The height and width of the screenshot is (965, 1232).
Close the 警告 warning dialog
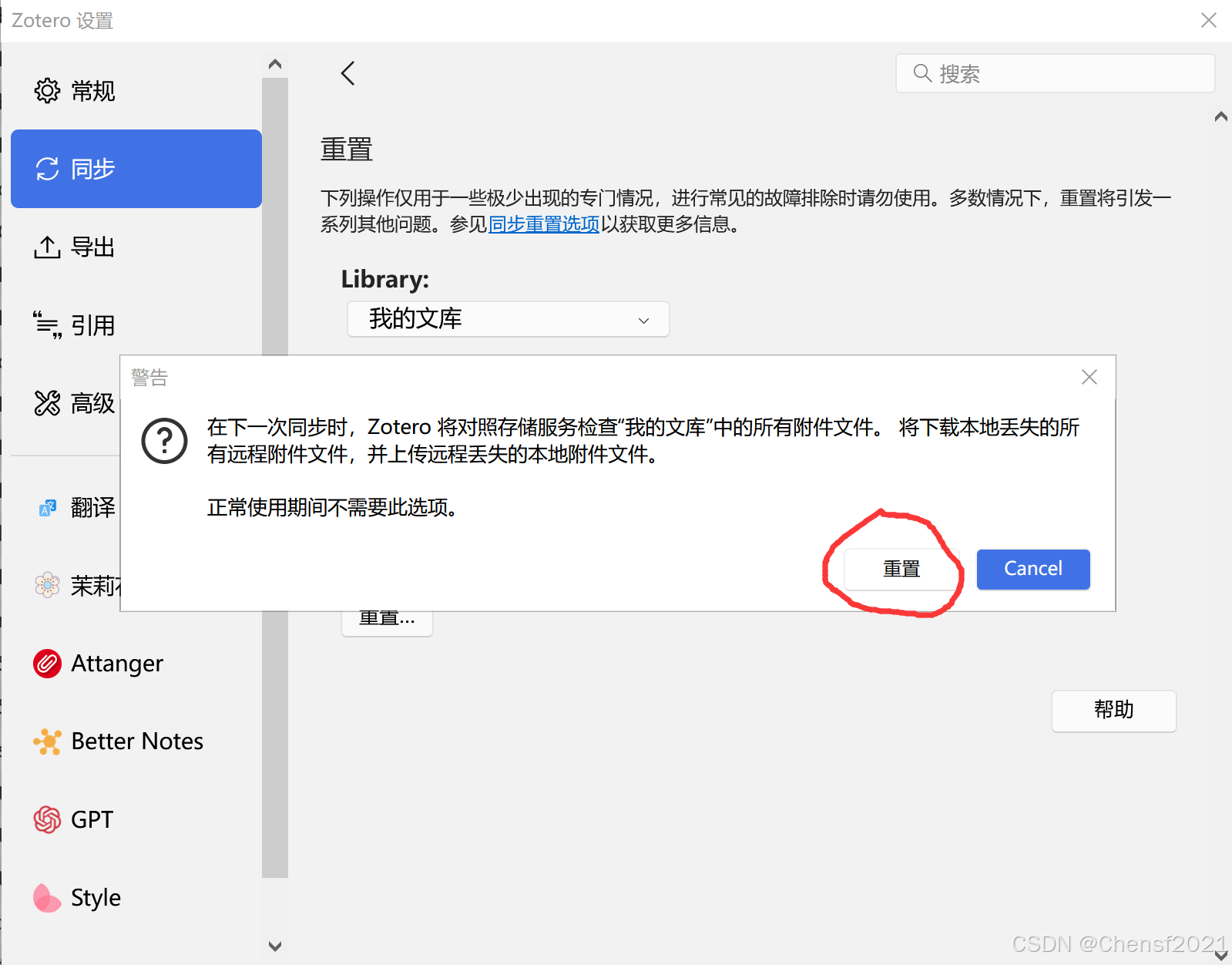[x=1089, y=377]
